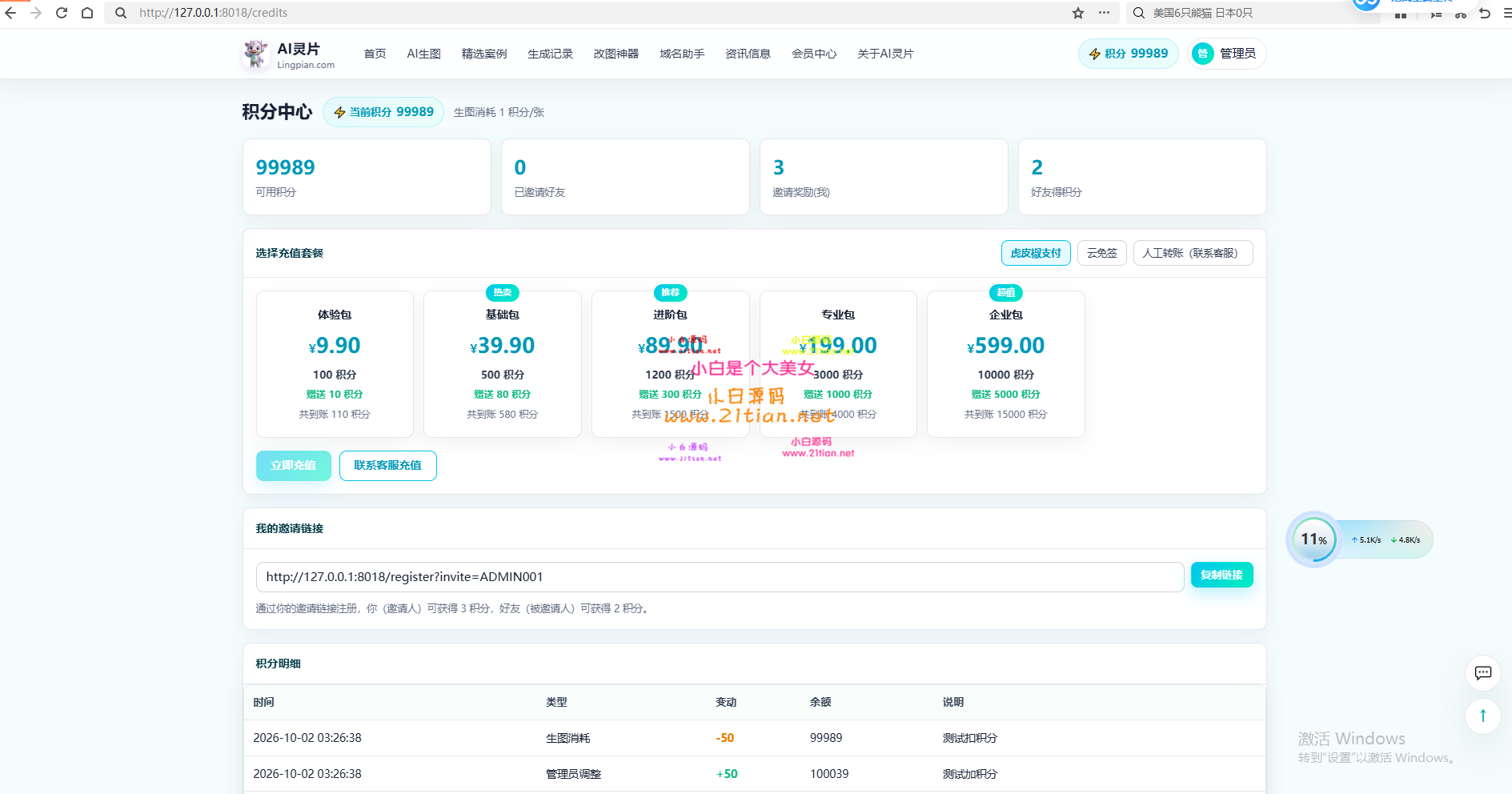Click the browser undo arrow icon
The height and width of the screenshot is (794, 1512).
coord(1485,14)
